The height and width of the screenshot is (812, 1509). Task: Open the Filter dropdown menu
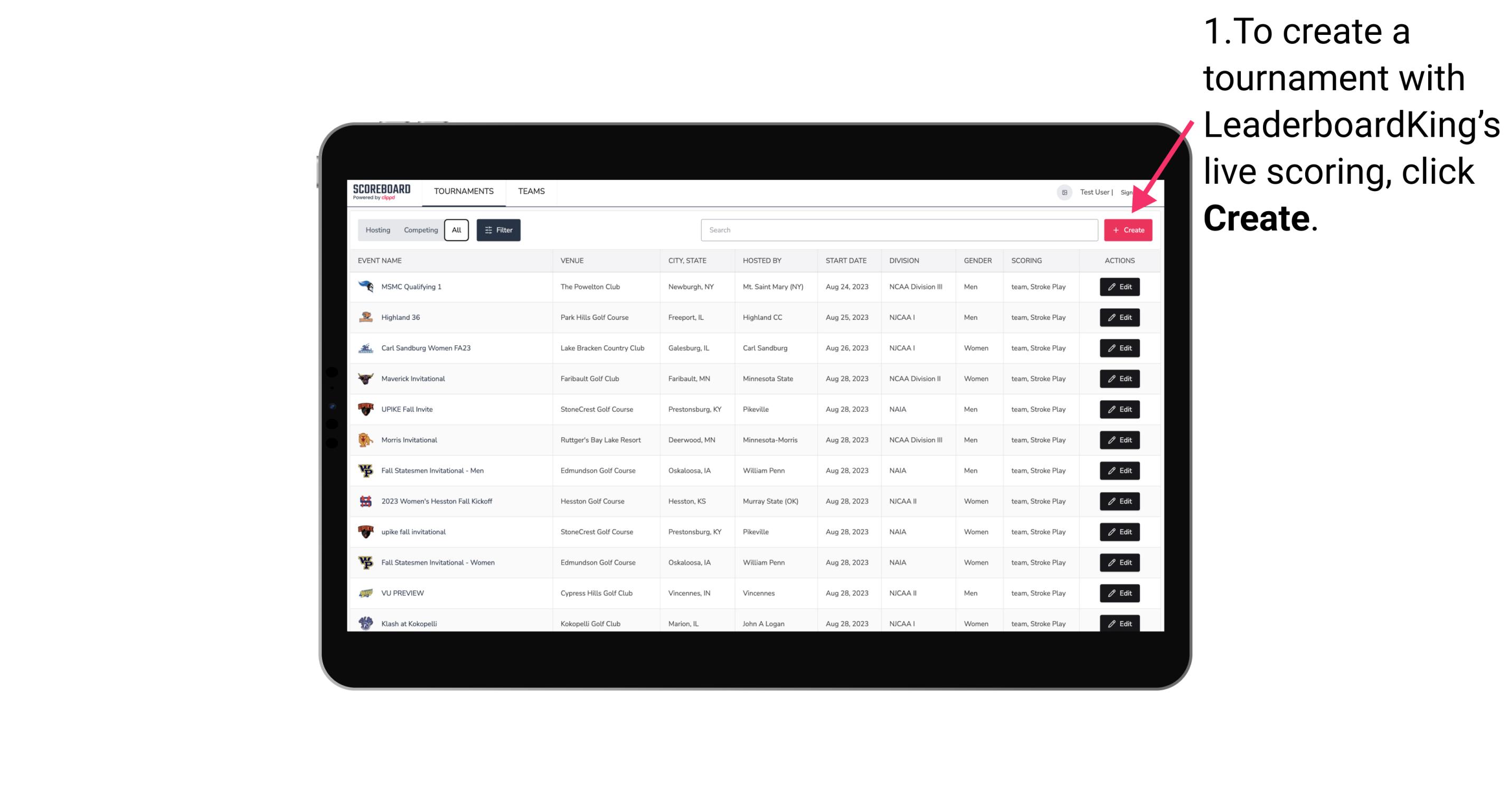point(498,230)
